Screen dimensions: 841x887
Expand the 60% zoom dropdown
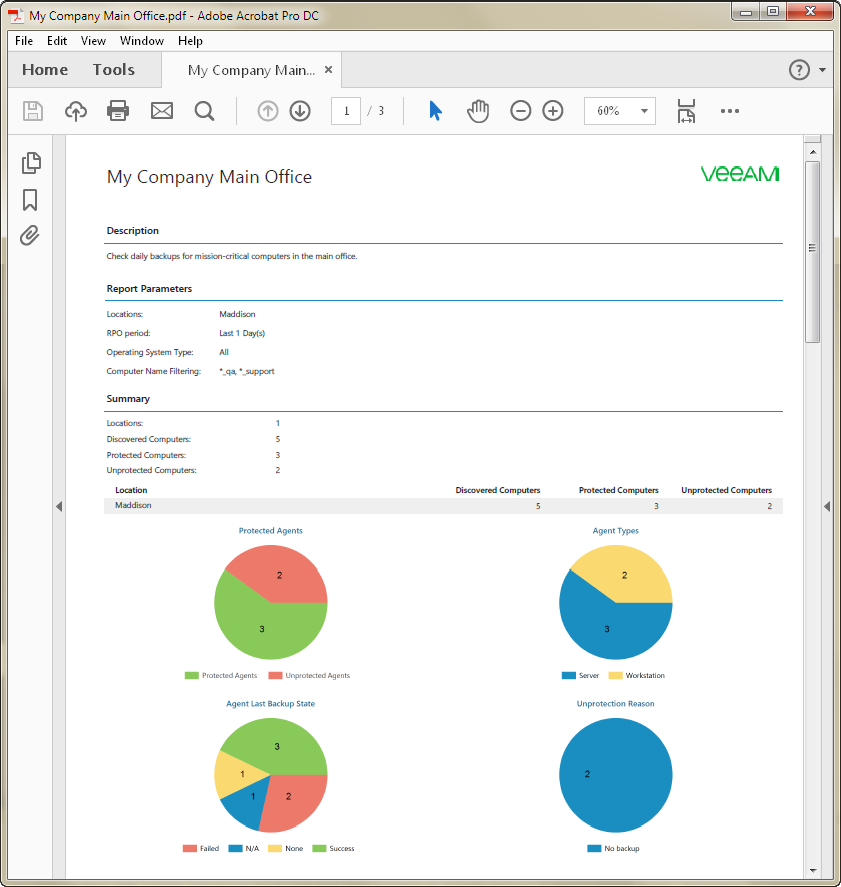click(644, 111)
